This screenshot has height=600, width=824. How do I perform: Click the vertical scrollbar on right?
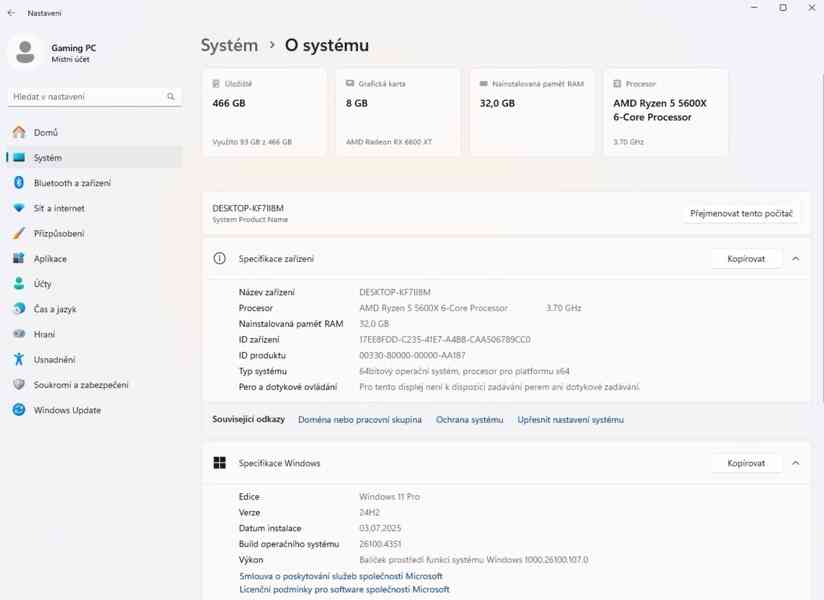click(x=822, y=239)
